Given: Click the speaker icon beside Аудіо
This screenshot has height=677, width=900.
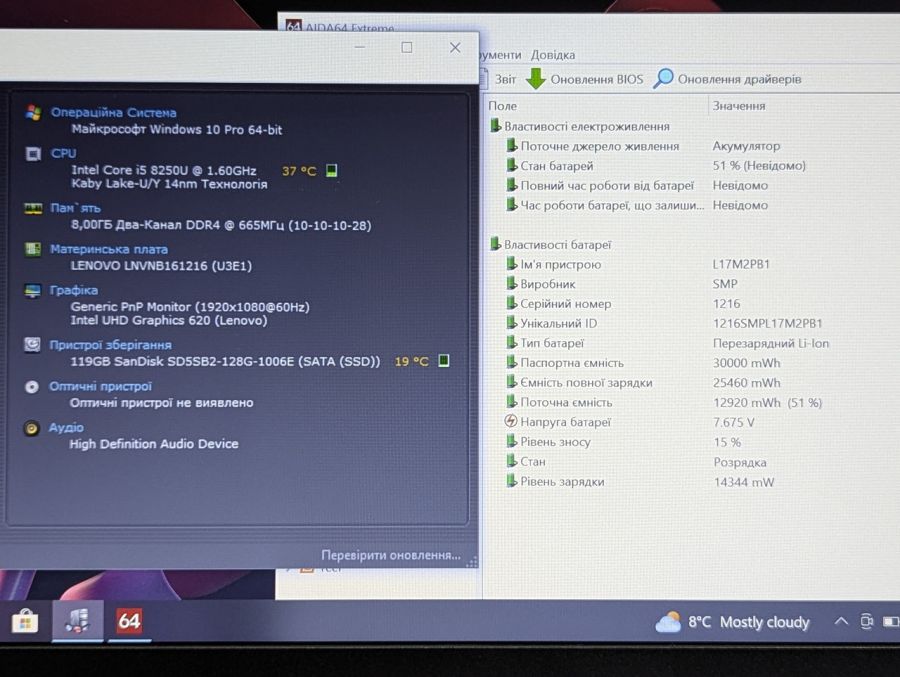Looking at the screenshot, I should tap(32, 428).
